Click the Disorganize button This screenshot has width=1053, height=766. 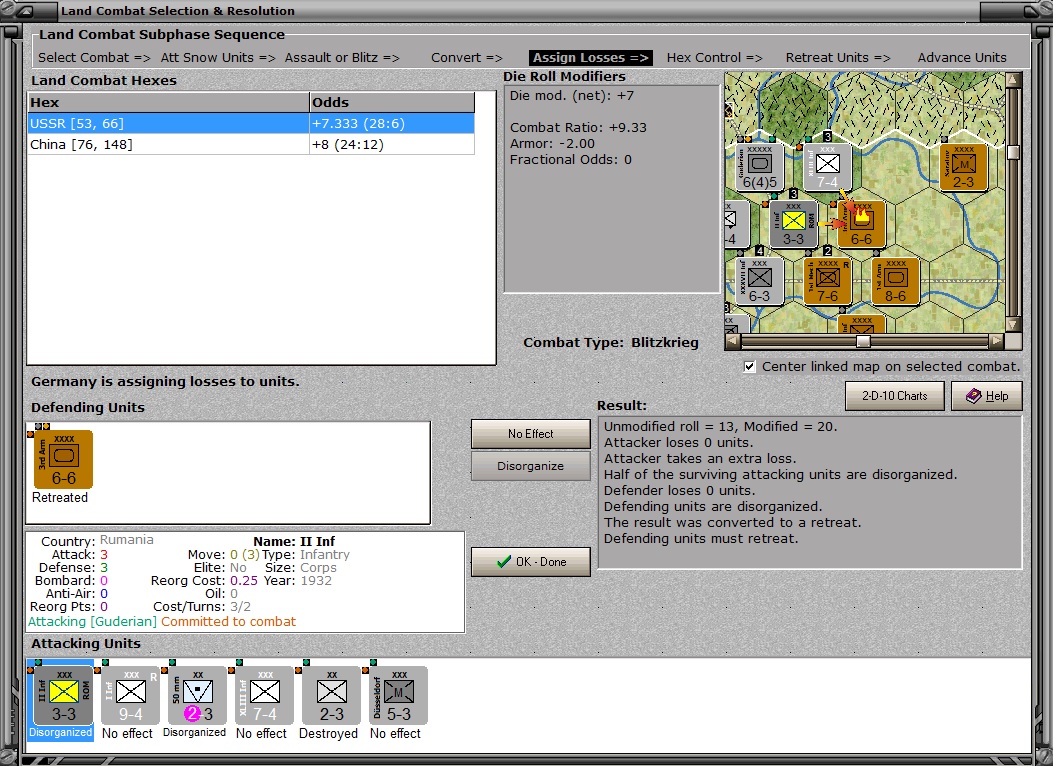coord(531,466)
